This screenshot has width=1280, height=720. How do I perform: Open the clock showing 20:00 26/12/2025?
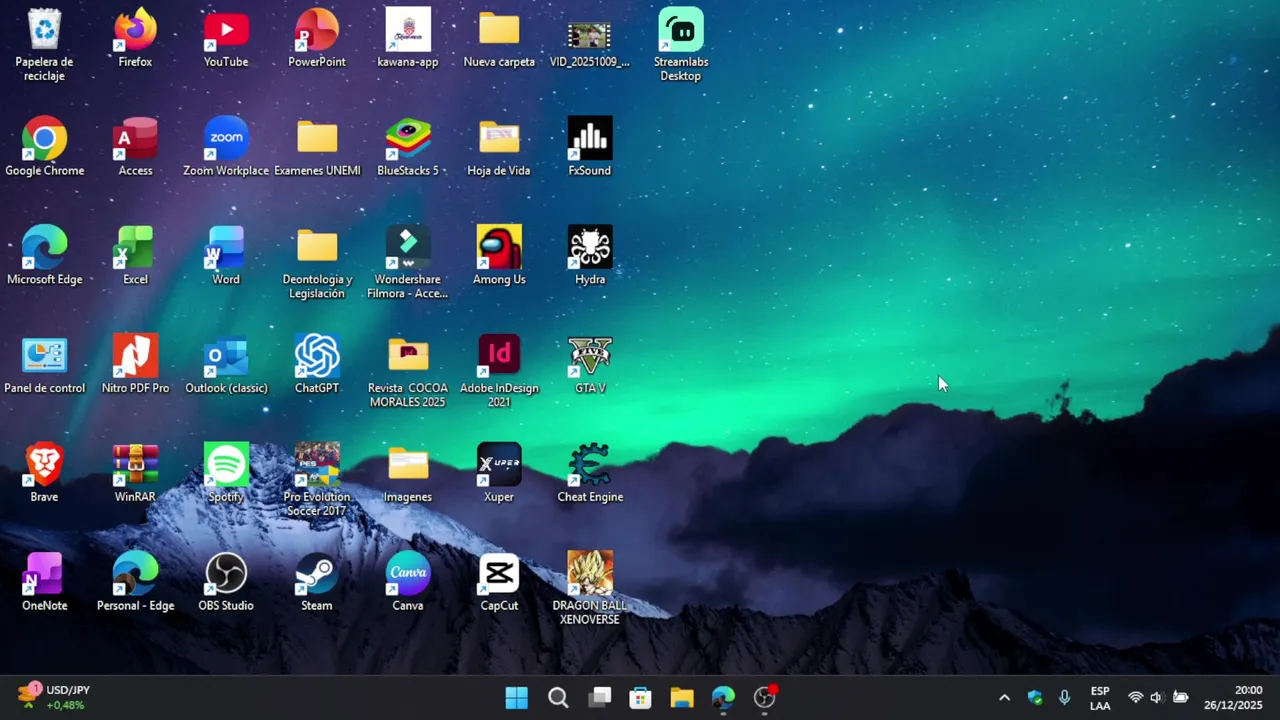click(1233, 698)
